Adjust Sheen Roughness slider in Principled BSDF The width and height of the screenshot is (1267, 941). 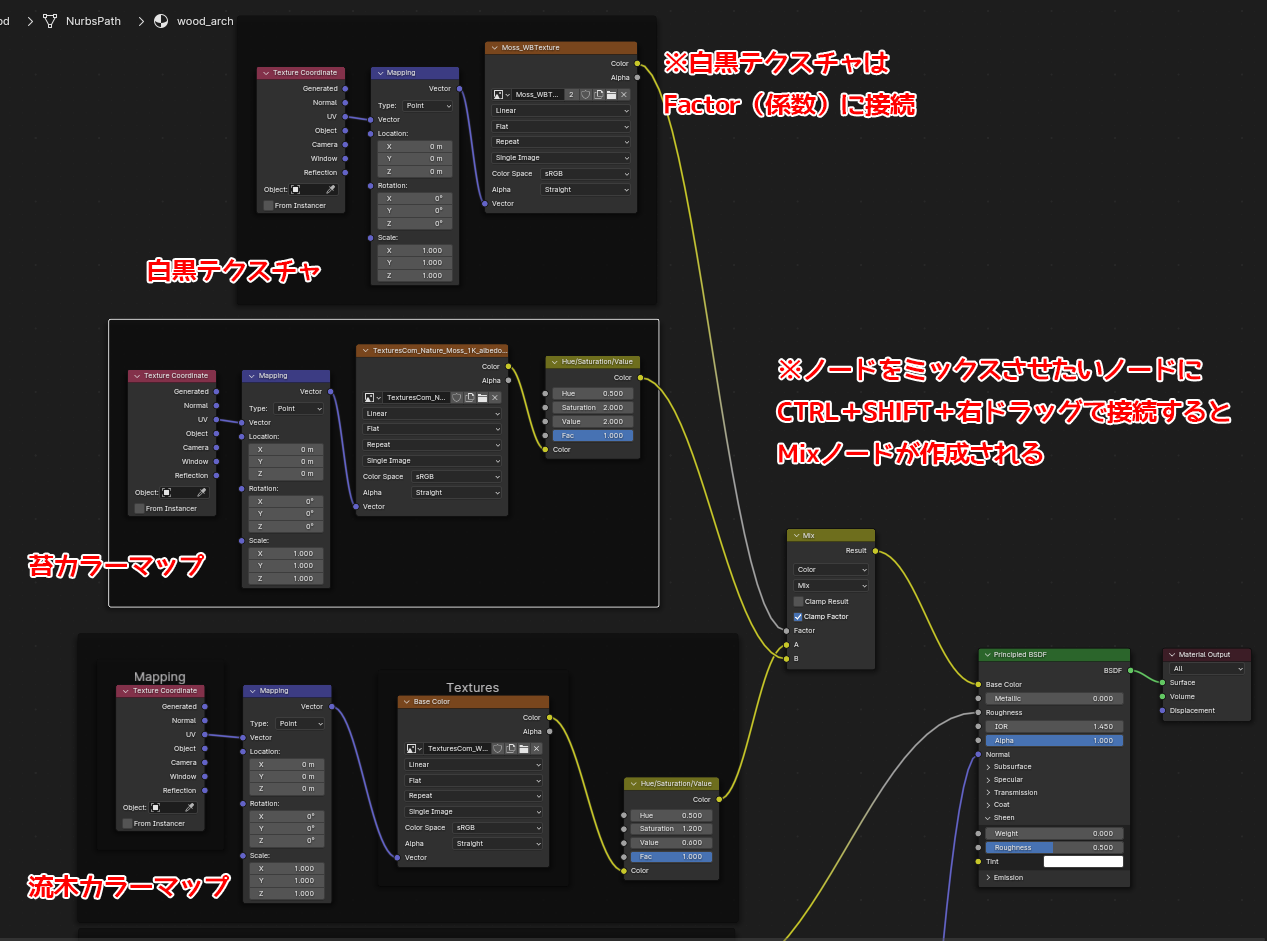point(1054,847)
